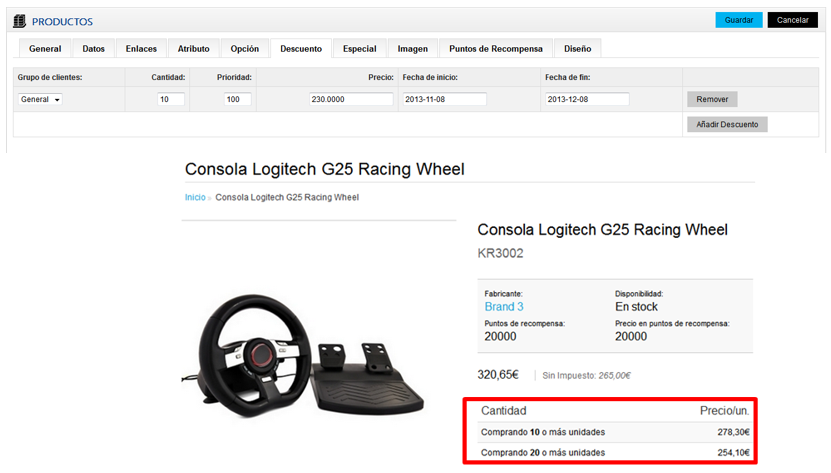The image size is (831, 473).
Task: Switch to the Imagen tab
Action: click(412, 49)
